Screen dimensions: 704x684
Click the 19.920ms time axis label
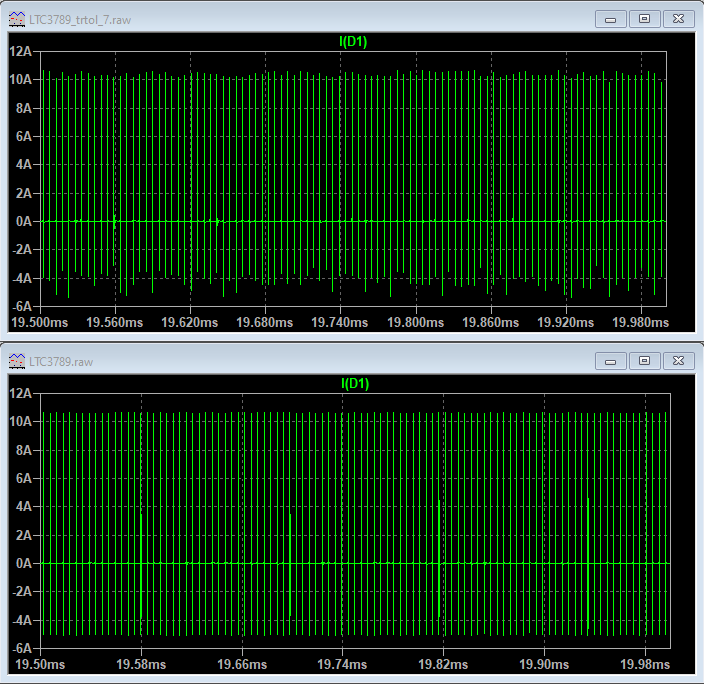pos(565,322)
